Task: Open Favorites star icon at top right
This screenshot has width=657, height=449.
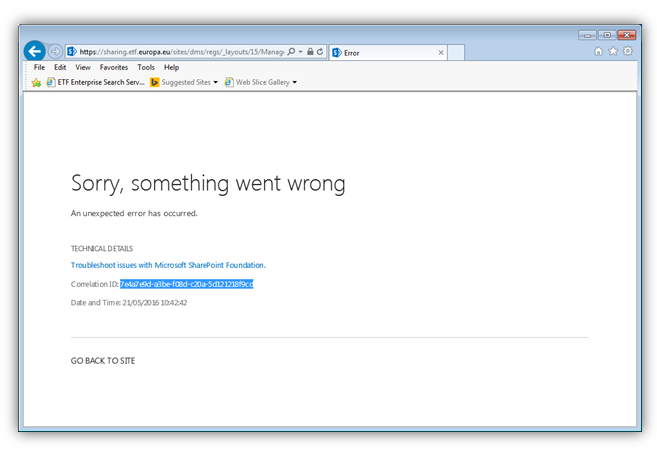Action: coord(613,52)
